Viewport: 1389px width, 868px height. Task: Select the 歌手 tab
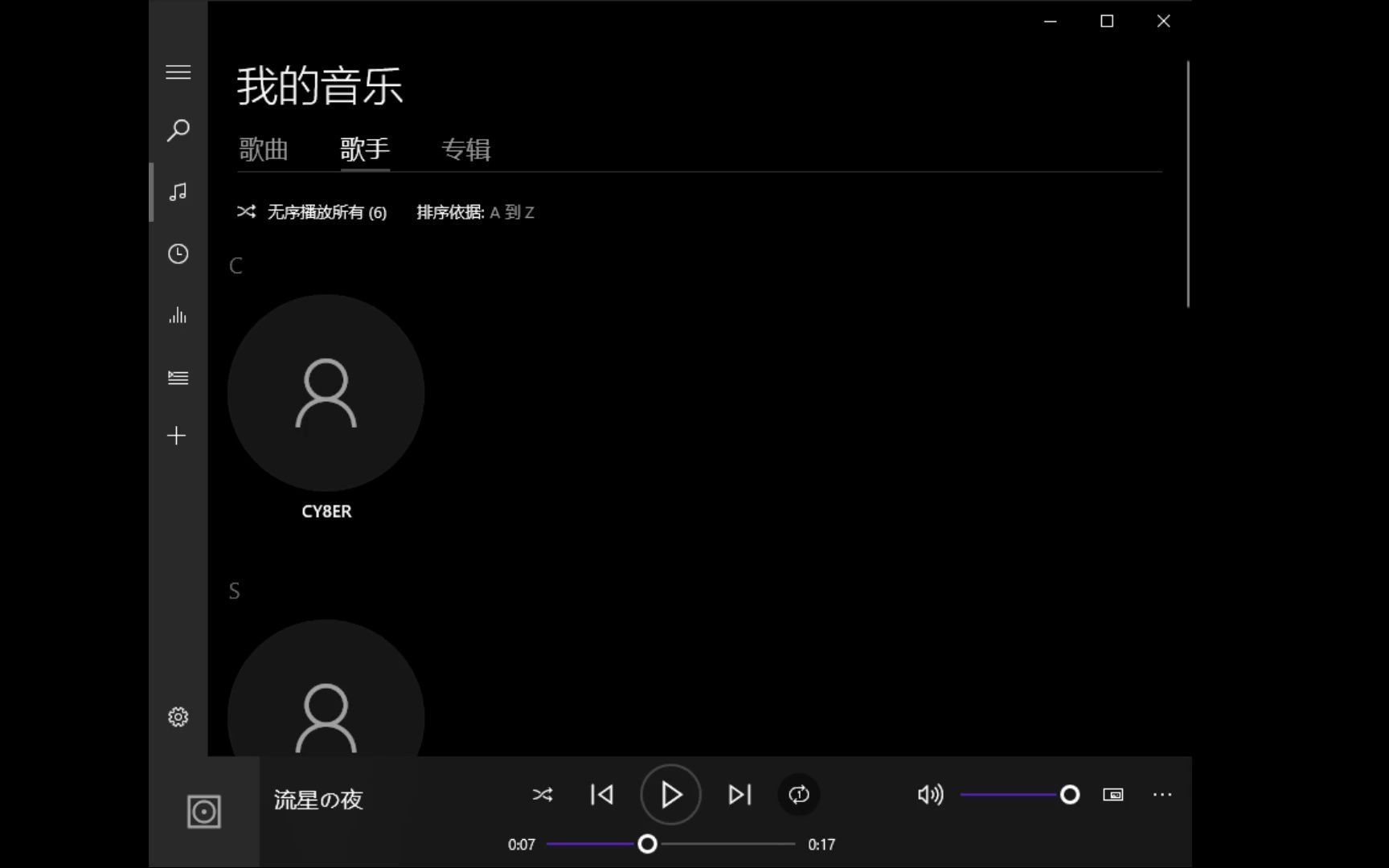point(365,149)
